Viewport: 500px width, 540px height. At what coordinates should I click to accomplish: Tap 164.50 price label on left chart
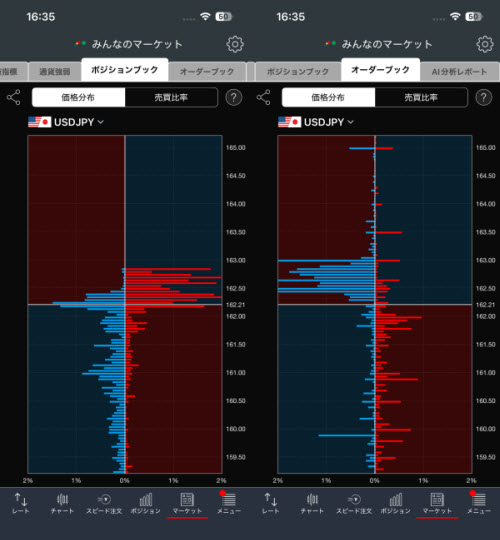coord(236,176)
